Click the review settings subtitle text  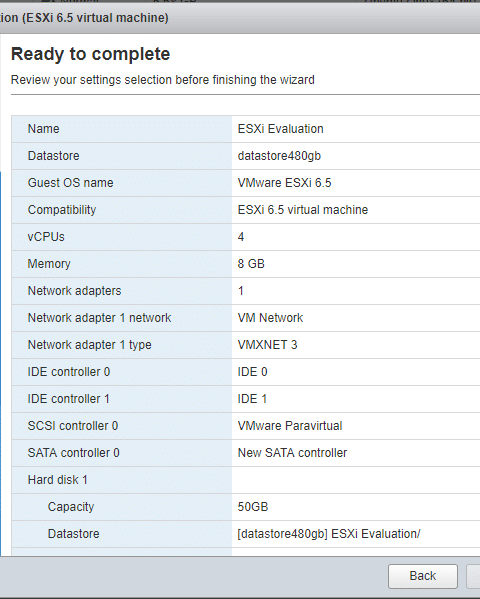tap(163, 80)
